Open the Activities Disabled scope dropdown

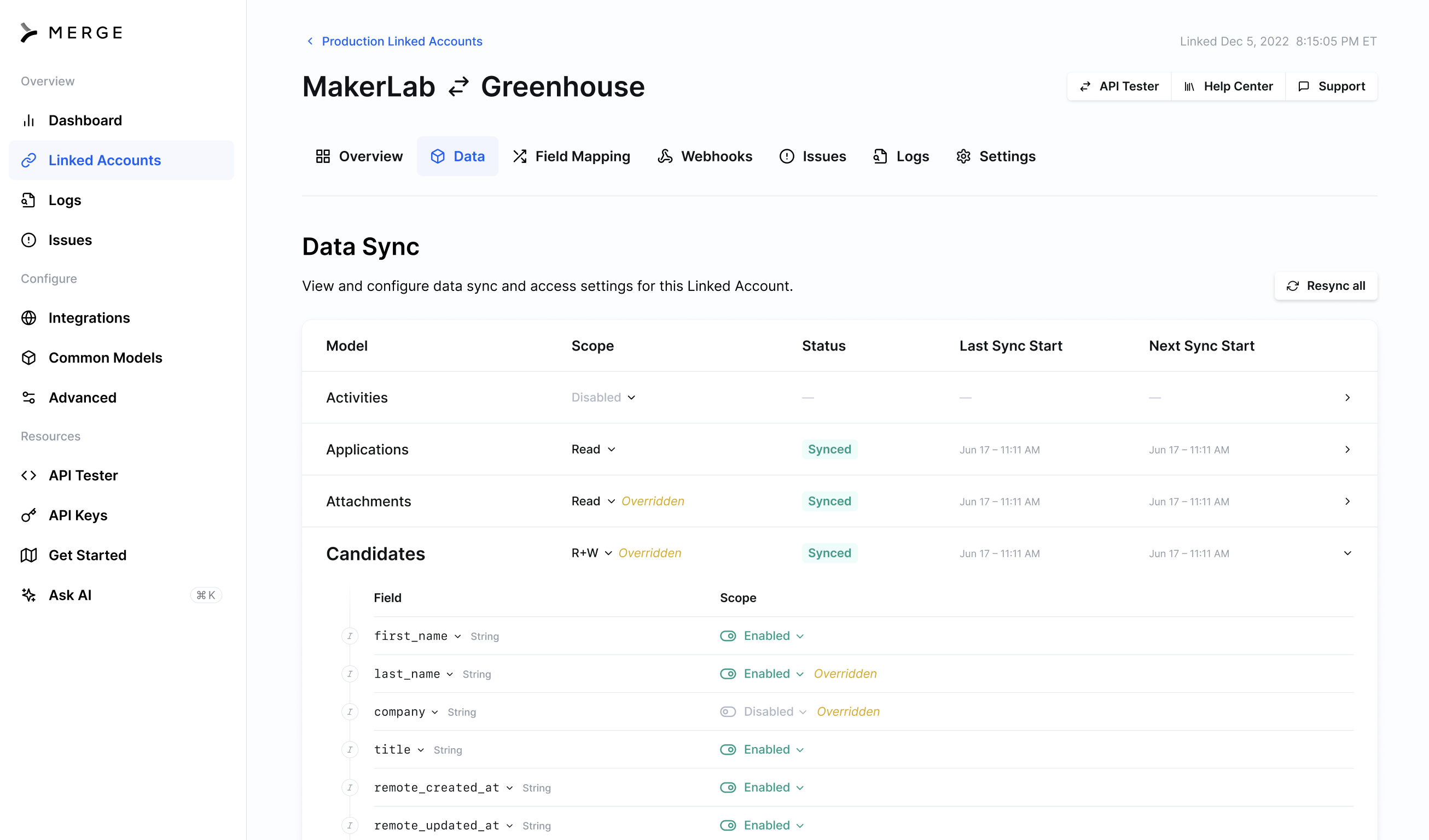(x=603, y=398)
